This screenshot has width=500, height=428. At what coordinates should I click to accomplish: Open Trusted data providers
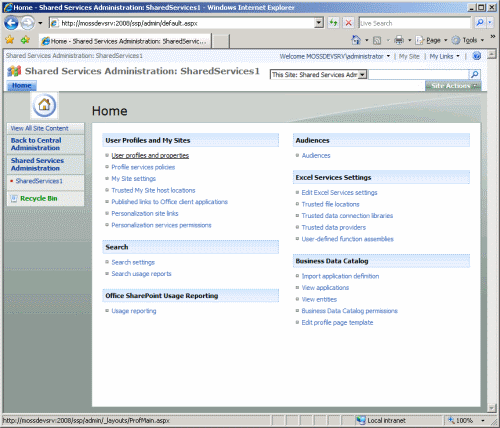[x=334, y=227]
